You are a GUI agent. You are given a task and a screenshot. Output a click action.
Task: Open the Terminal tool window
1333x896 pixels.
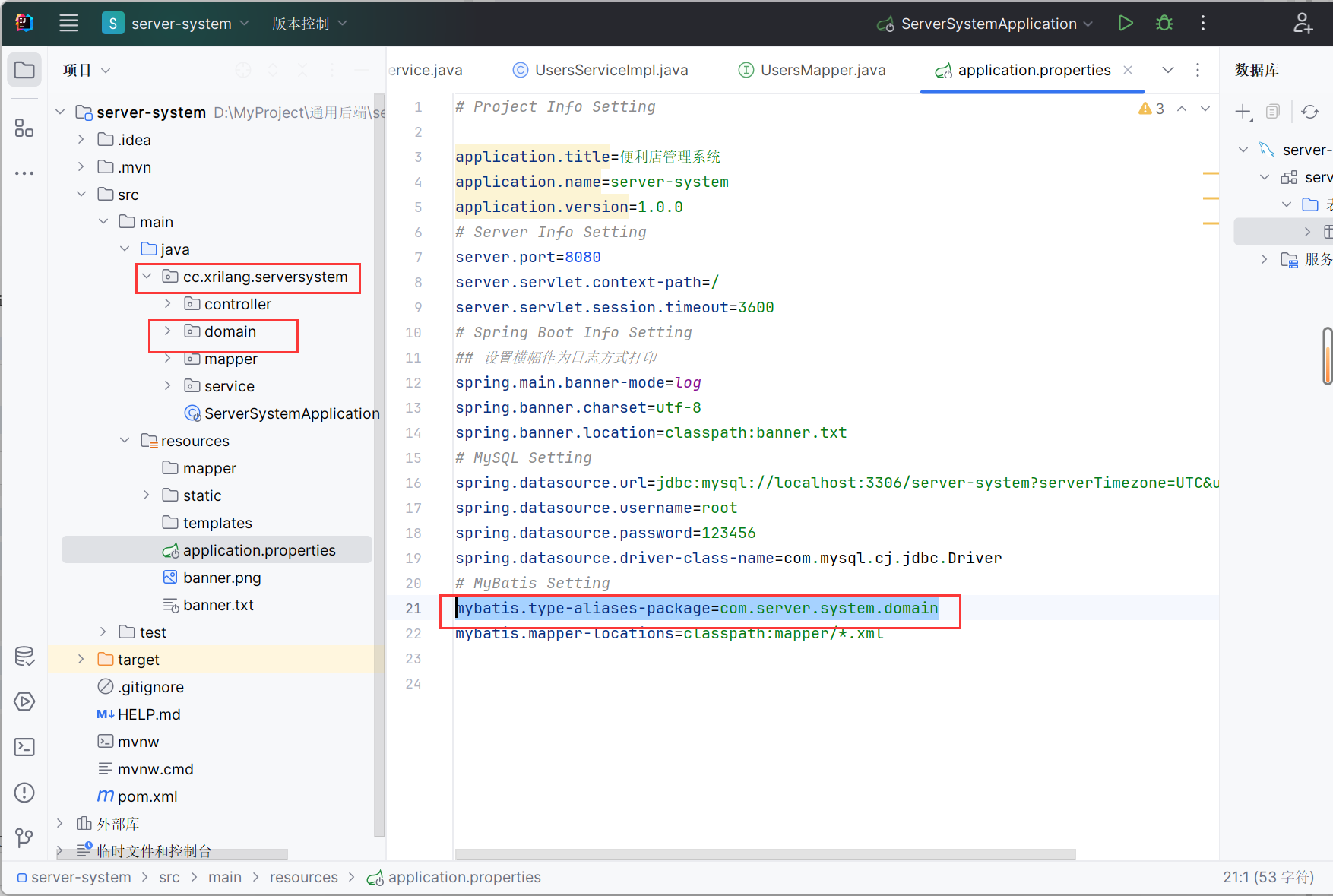pos(24,747)
